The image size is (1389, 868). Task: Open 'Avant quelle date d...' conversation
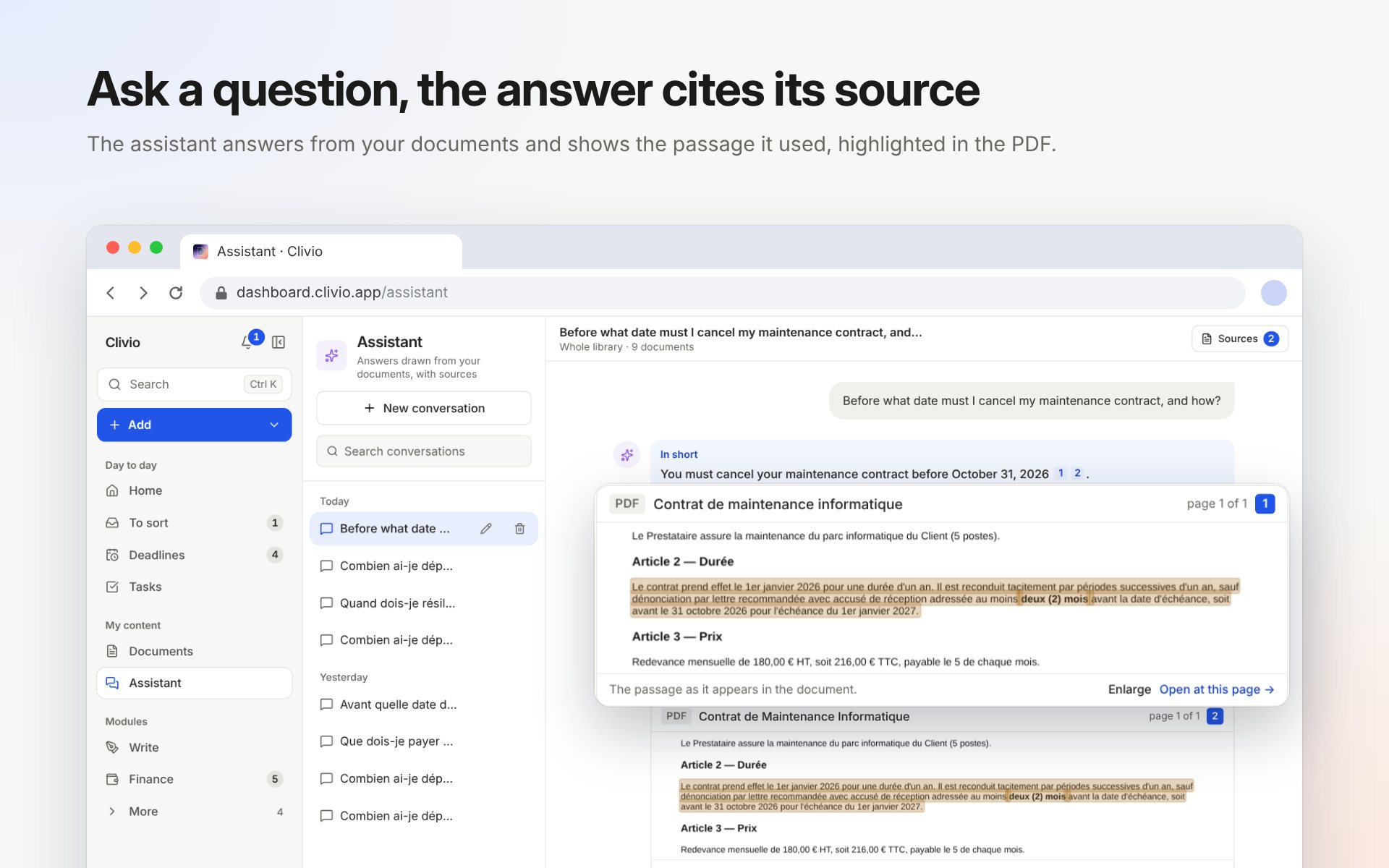(x=424, y=705)
